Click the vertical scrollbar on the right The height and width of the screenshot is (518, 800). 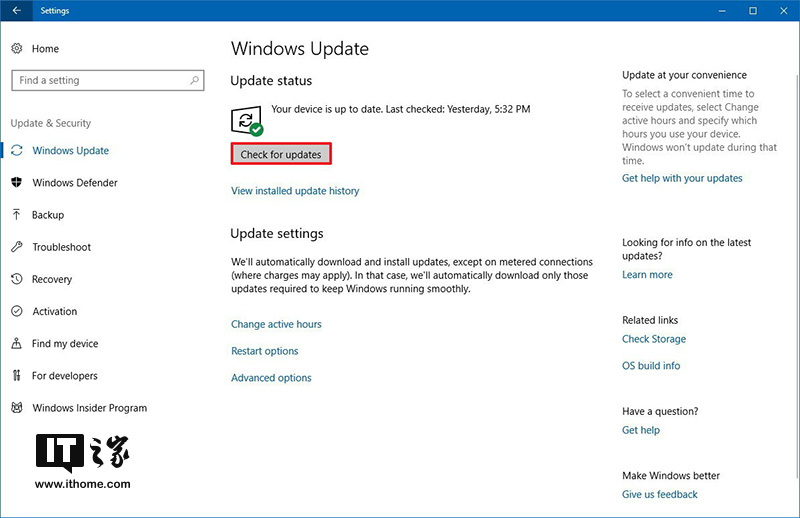[x=796, y=276]
